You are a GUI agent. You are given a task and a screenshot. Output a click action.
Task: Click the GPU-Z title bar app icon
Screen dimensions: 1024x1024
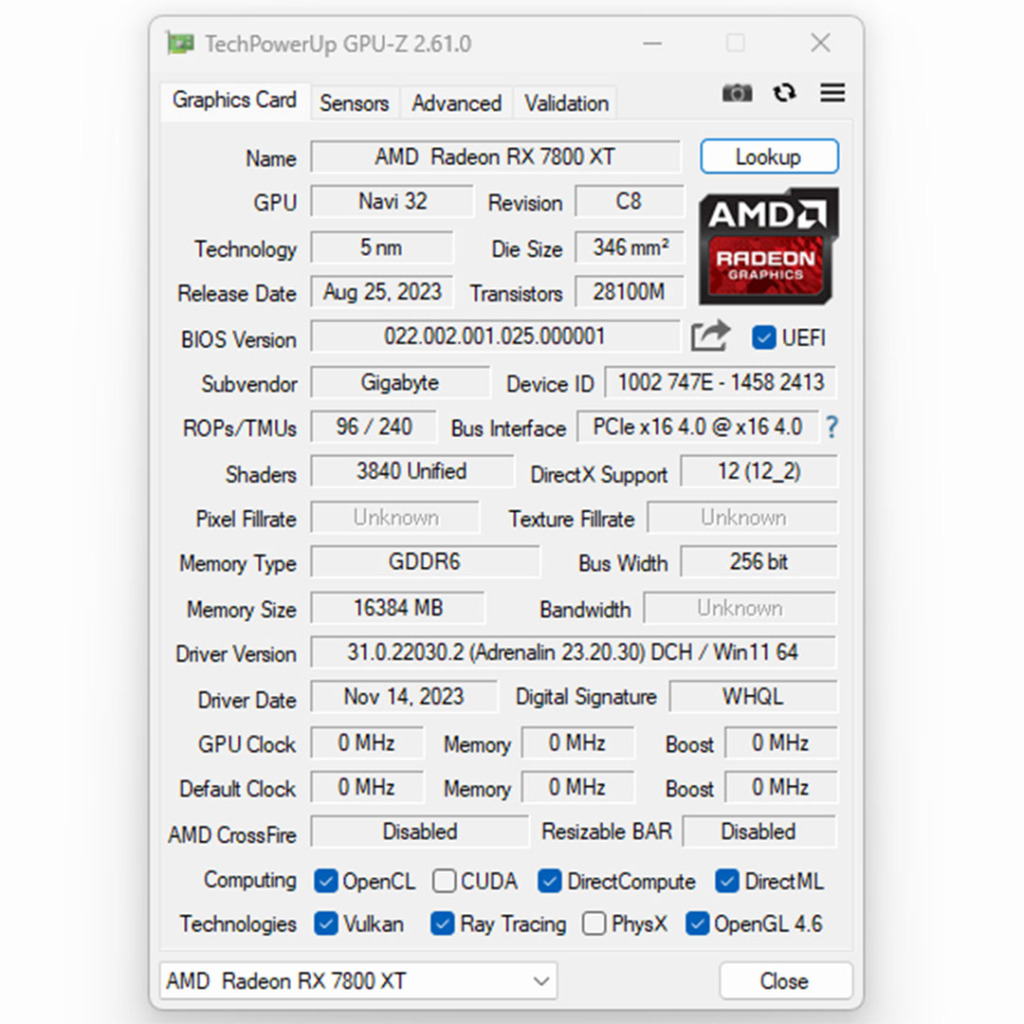[x=180, y=44]
